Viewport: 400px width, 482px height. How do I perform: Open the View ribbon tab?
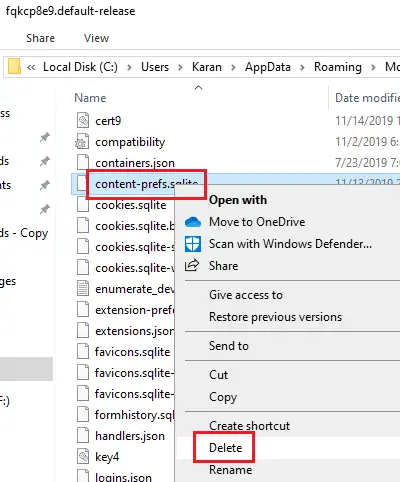pos(96,38)
